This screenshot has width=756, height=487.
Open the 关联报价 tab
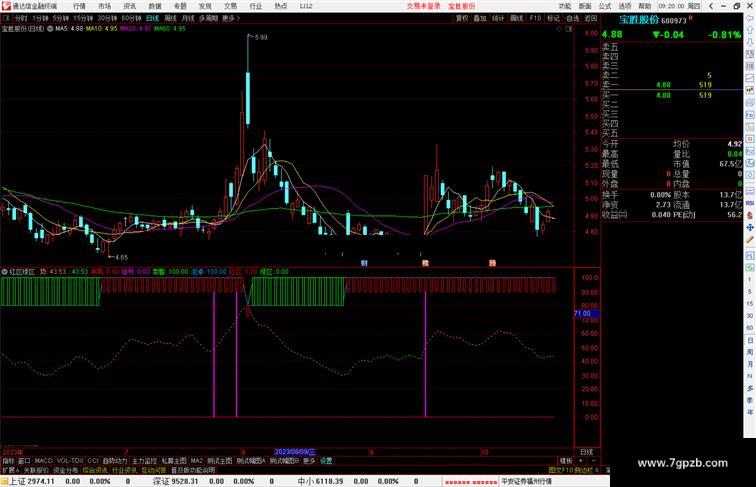tap(36, 470)
